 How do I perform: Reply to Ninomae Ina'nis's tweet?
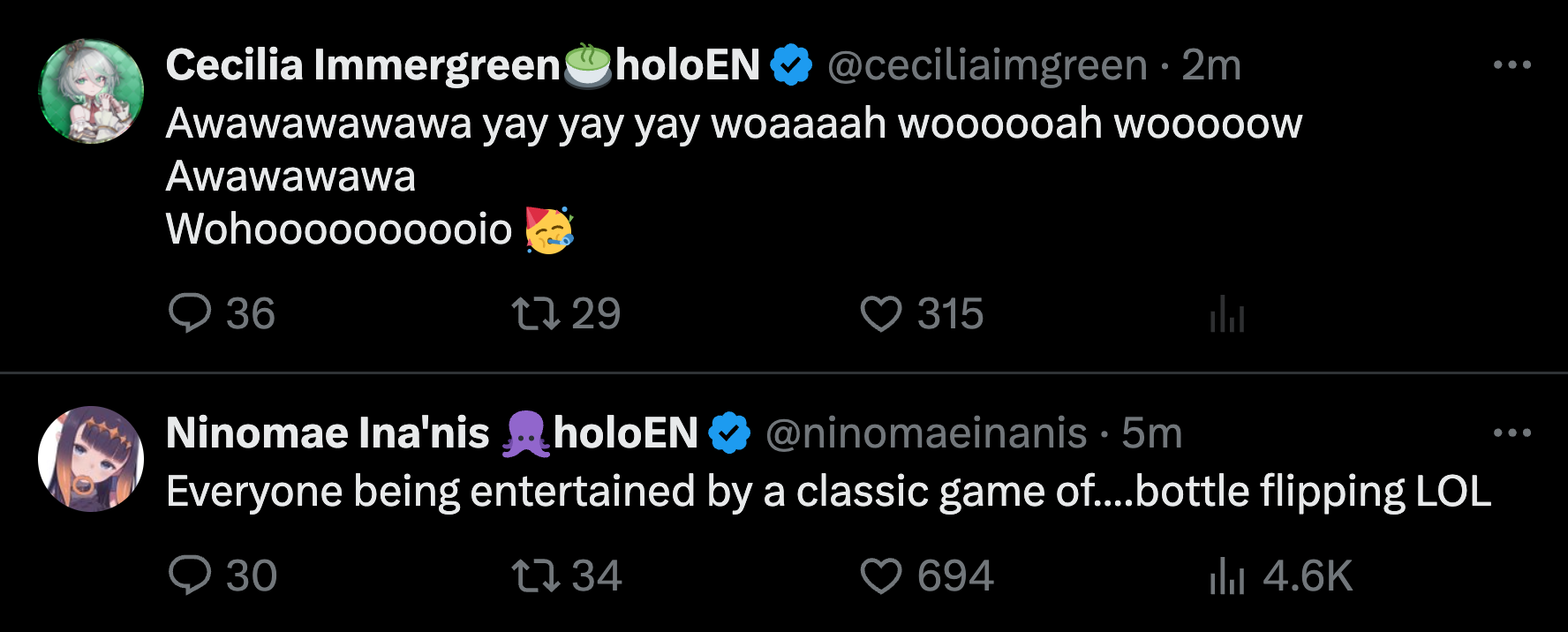(x=190, y=576)
